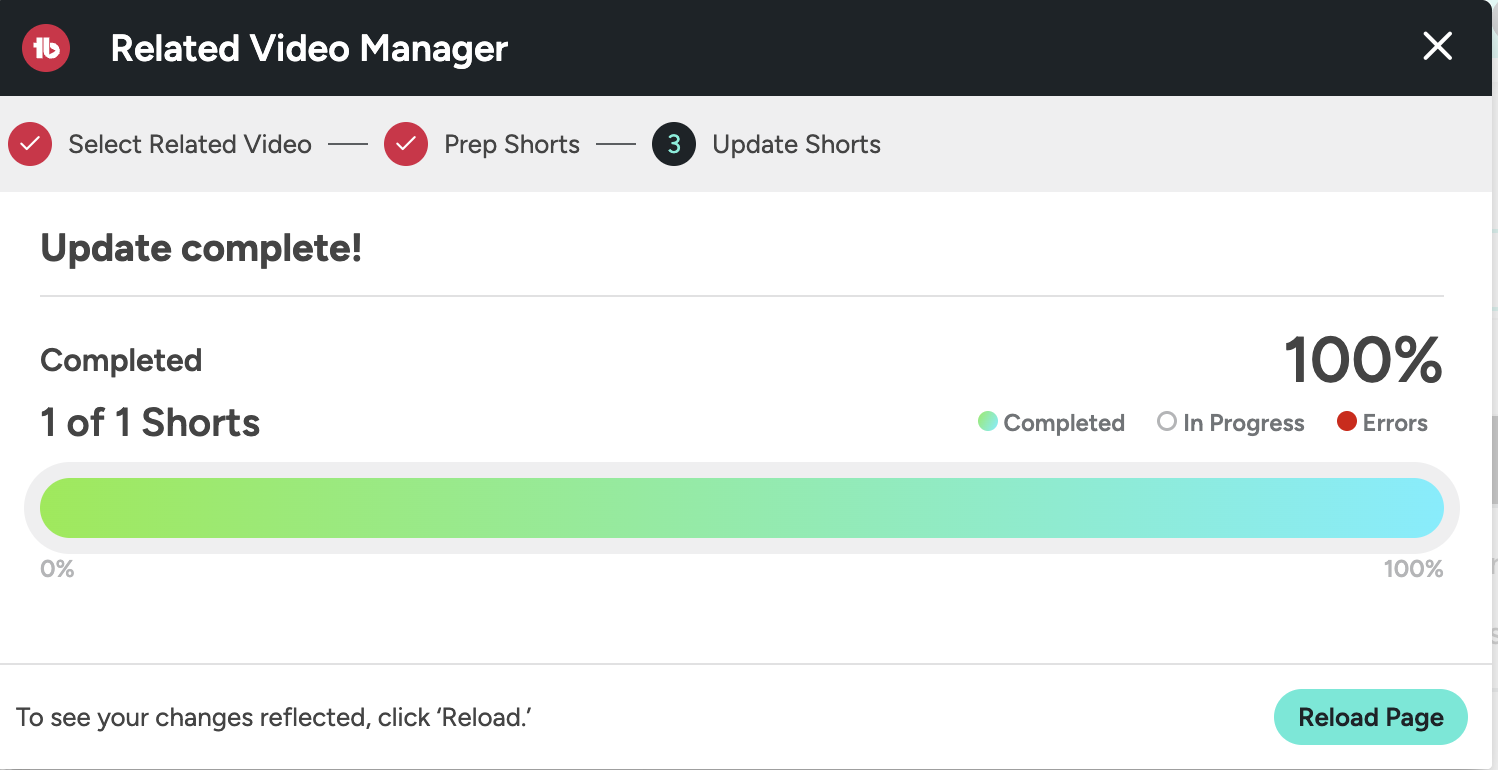
Task: Click the Prep Shorts checkmark icon
Action: coord(406,145)
